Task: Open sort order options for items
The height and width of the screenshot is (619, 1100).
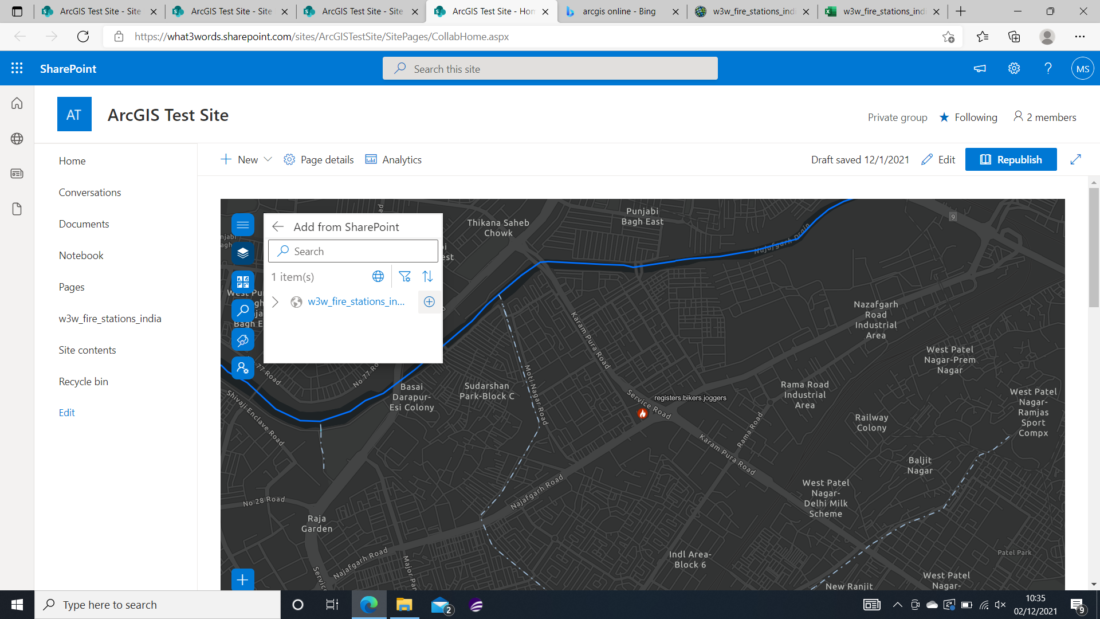Action: coord(427,277)
